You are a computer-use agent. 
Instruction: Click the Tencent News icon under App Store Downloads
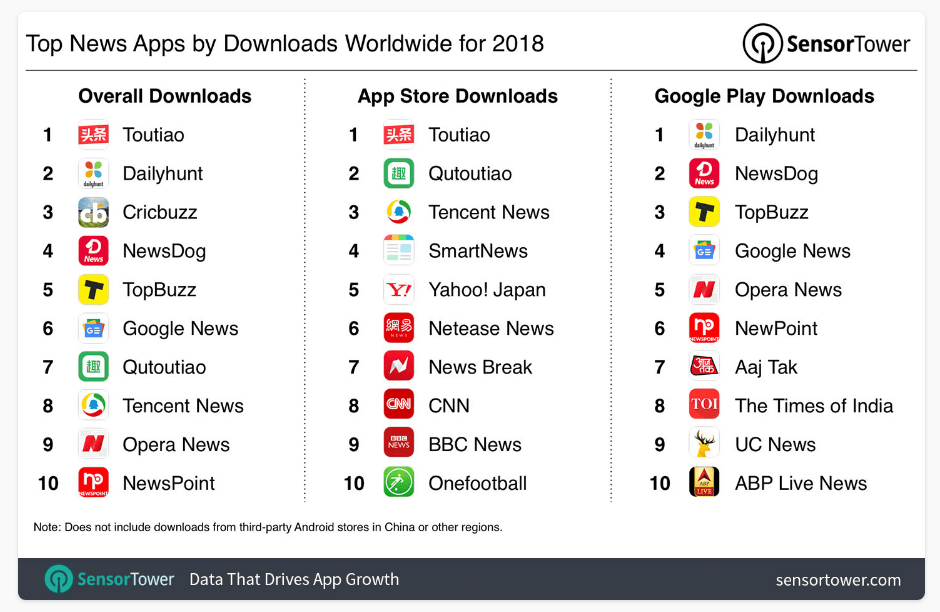[399, 212]
